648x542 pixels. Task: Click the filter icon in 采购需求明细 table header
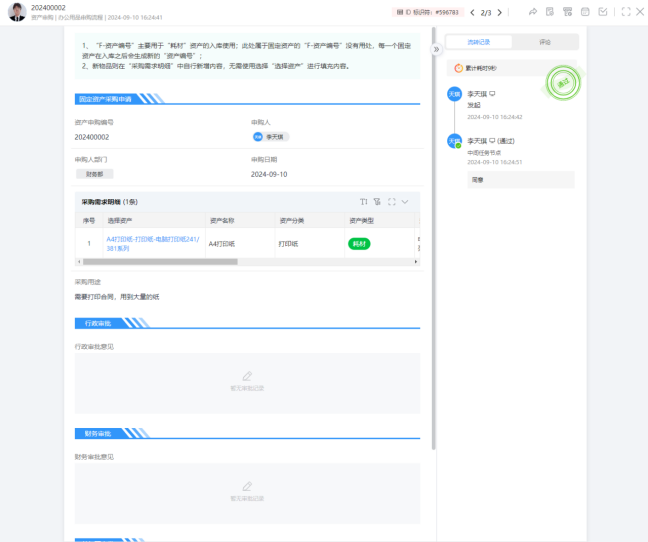point(377,201)
